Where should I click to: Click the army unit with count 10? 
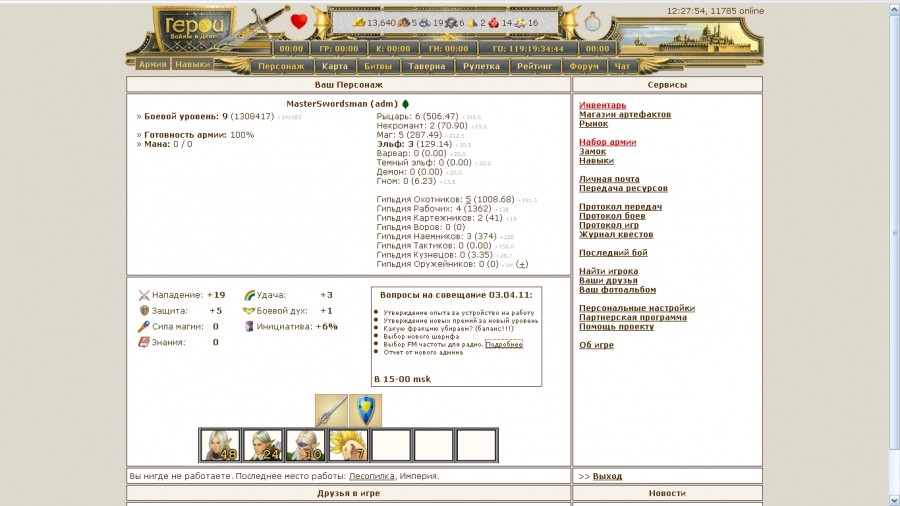pos(305,445)
